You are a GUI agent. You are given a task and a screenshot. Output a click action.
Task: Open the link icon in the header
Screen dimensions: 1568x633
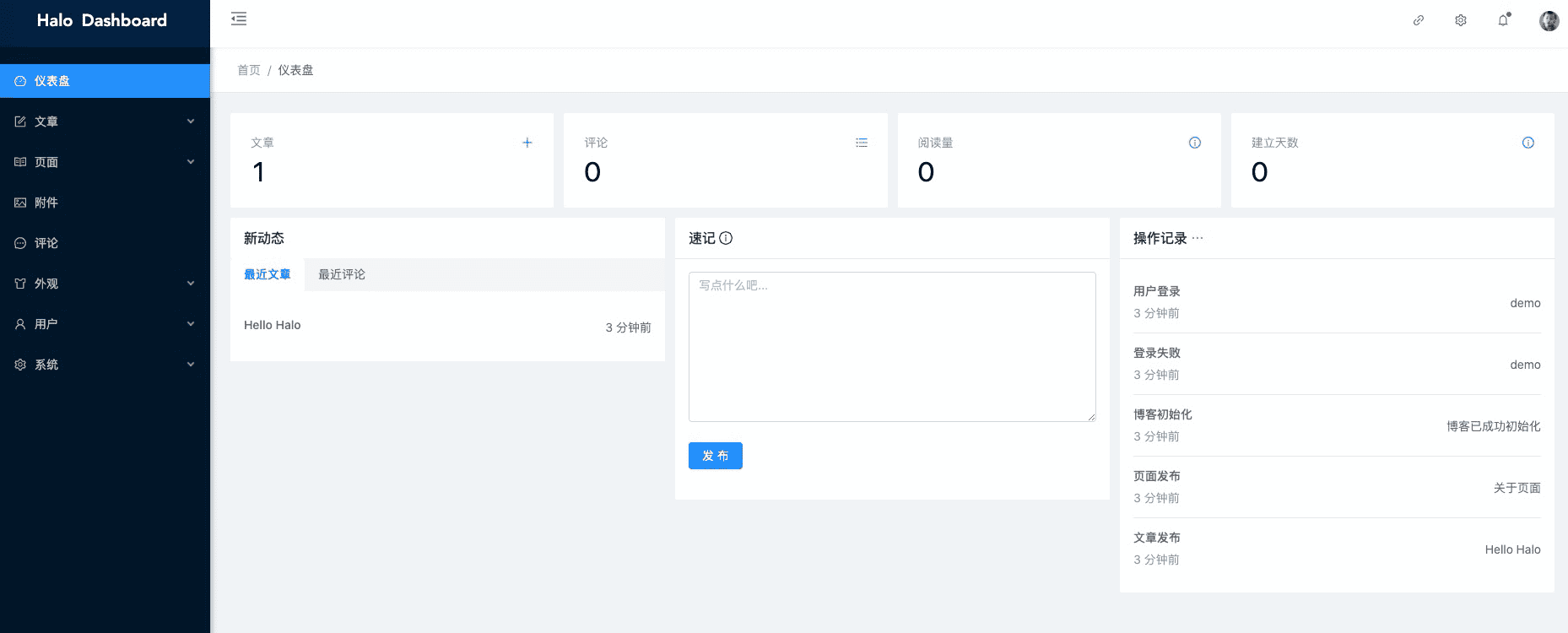[x=1419, y=20]
